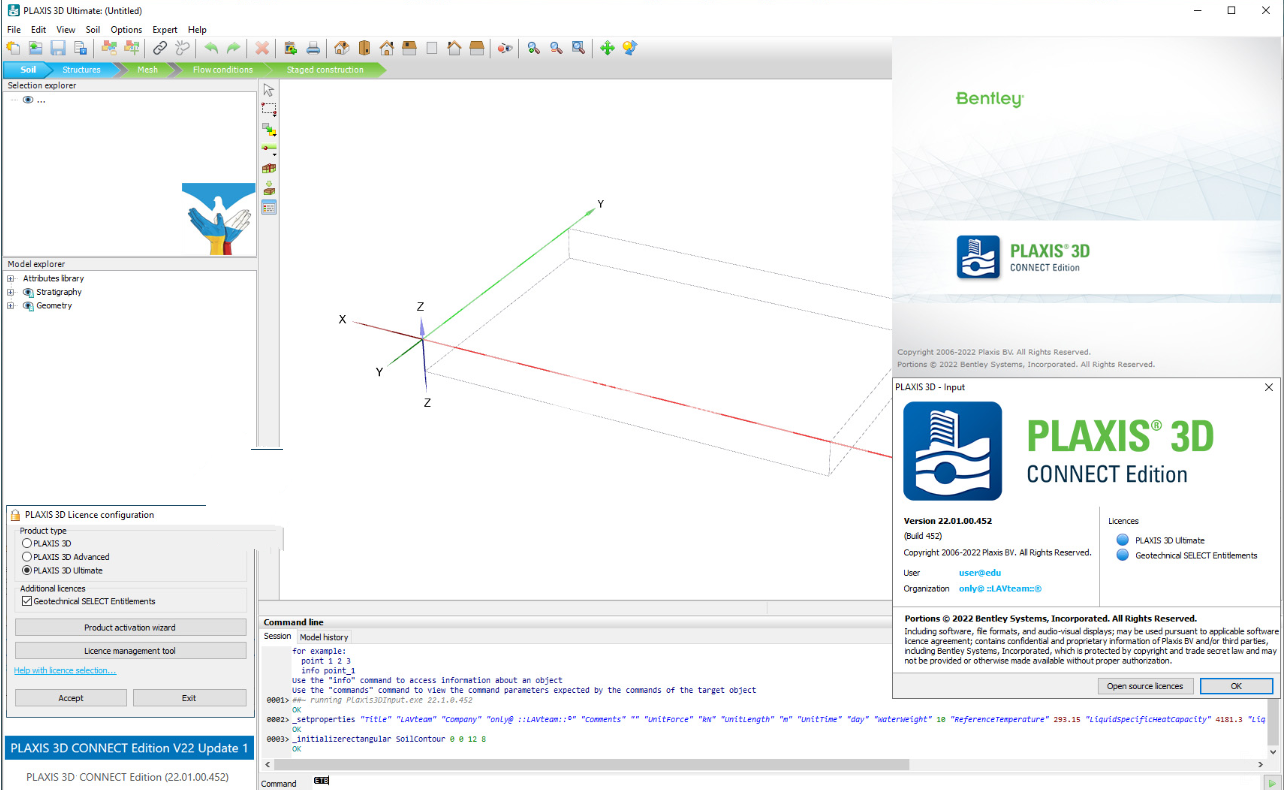Image resolution: width=1285 pixels, height=790 pixels.
Task: Click the Save project floppy icon
Action: pyautogui.click(x=58, y=48)
